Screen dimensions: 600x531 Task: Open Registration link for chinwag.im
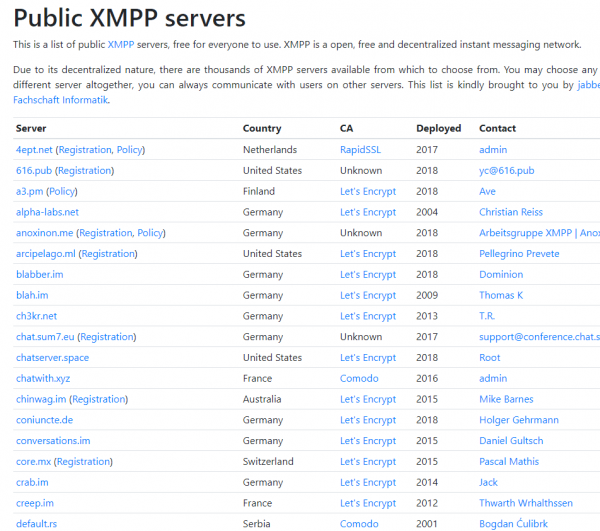99,400
